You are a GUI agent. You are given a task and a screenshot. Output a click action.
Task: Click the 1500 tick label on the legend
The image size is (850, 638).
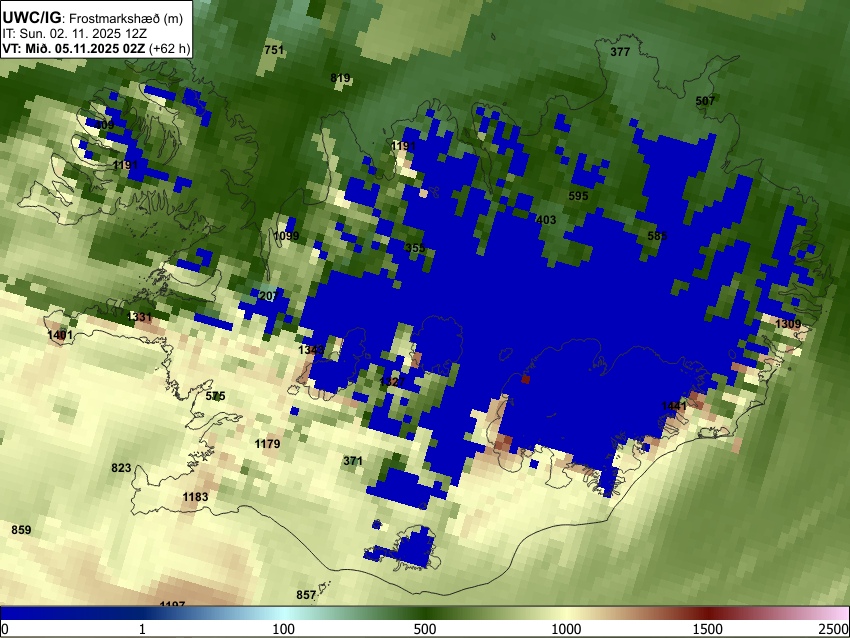point(708,629)
